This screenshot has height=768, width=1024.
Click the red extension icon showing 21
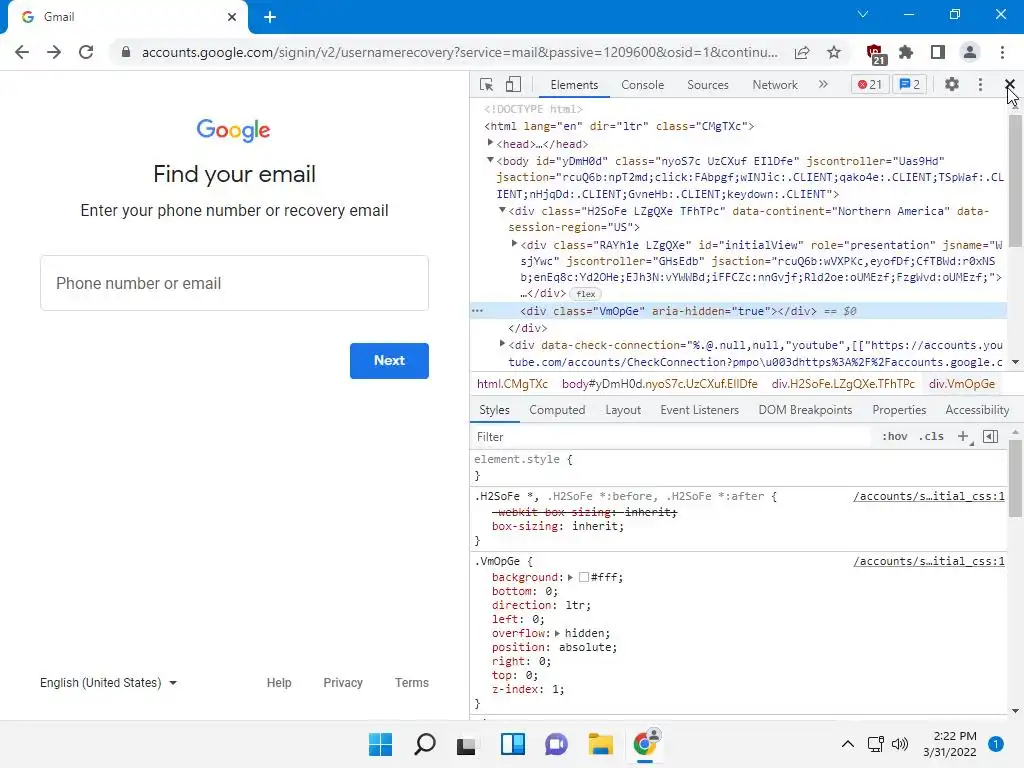click(x=875, y=54)
